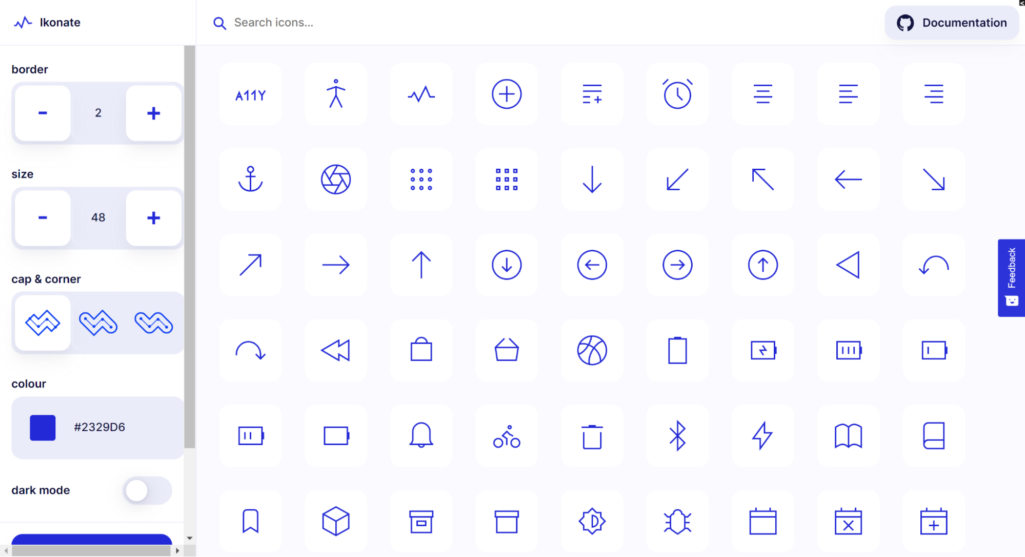Select the bicycle rider icon
This screenshot has width=1025, height=557.
pos(507,436)
